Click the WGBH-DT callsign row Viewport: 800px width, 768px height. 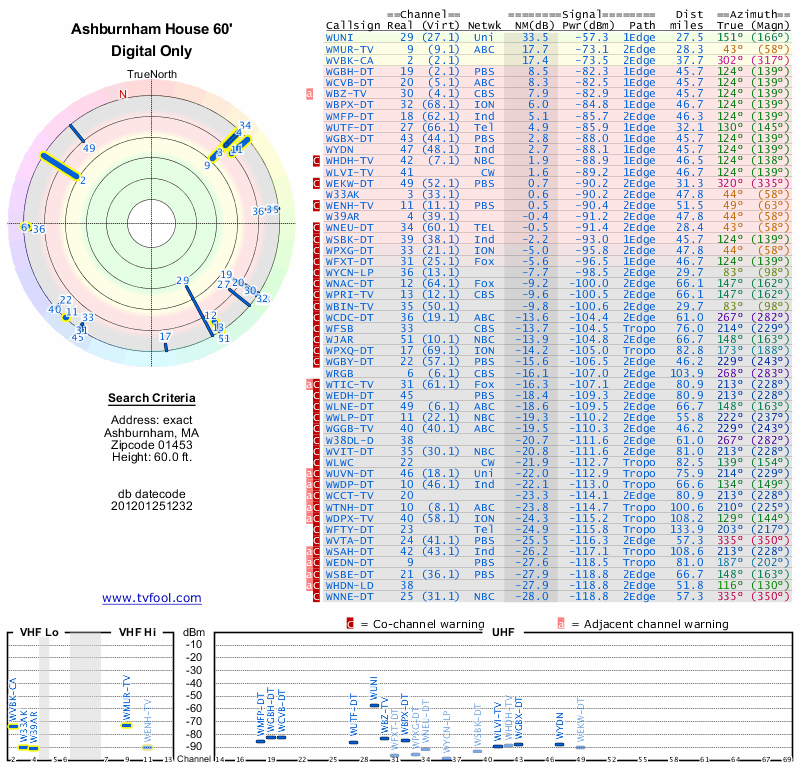557,71
